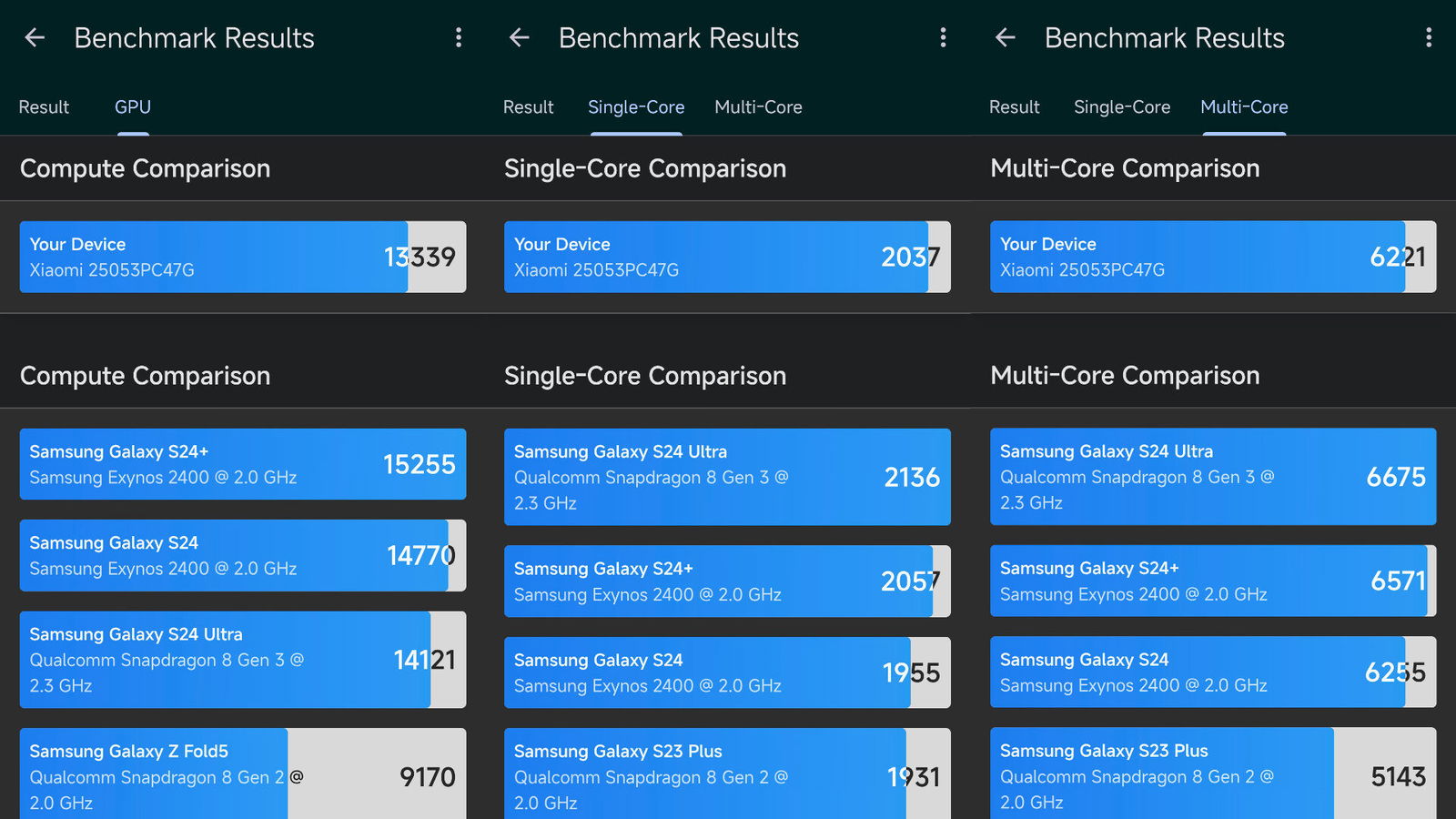
Task: Select Samsung Galaxy S24 compute score 14770
Action: coord(243,555)
